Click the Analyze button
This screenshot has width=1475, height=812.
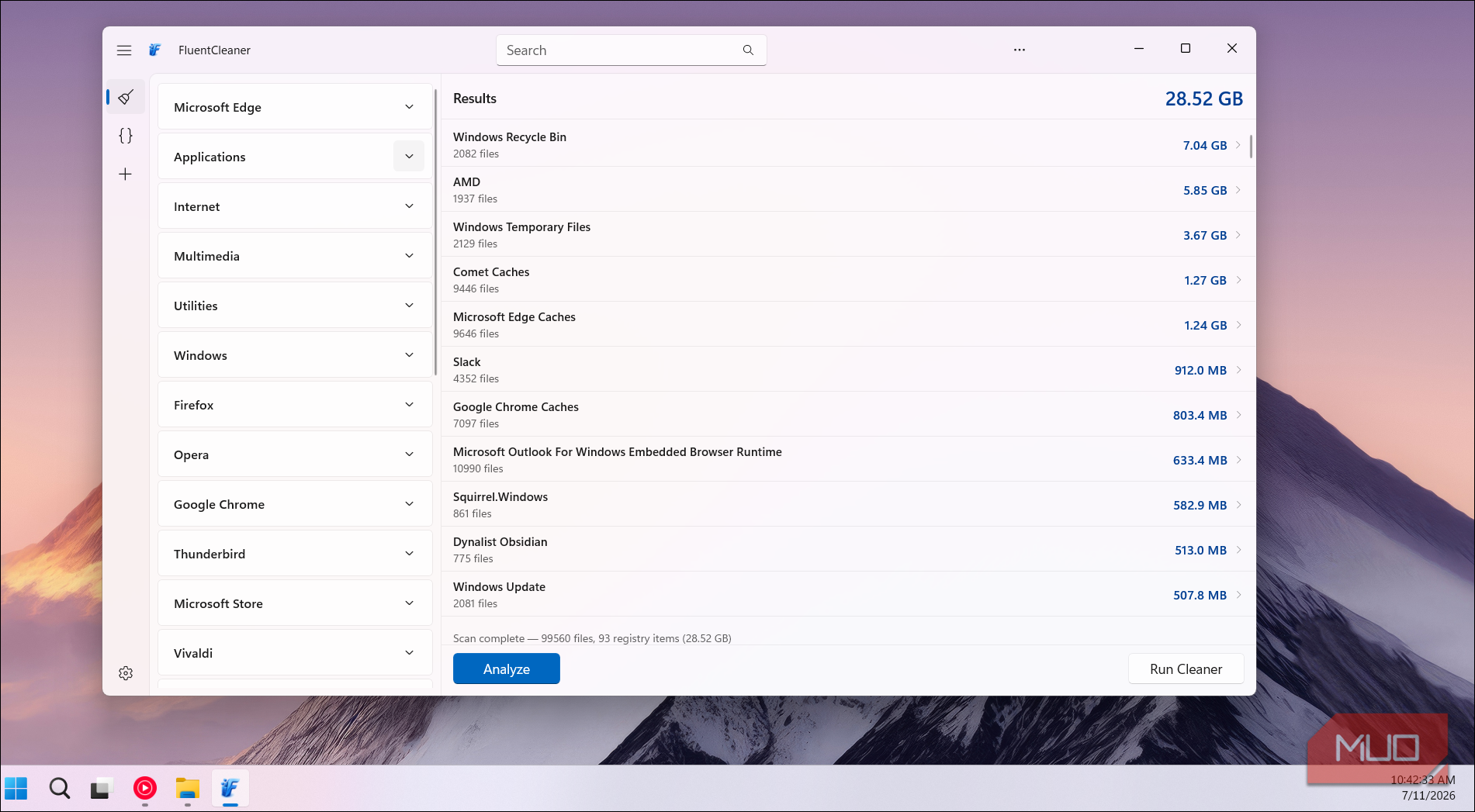pos(507,669)
